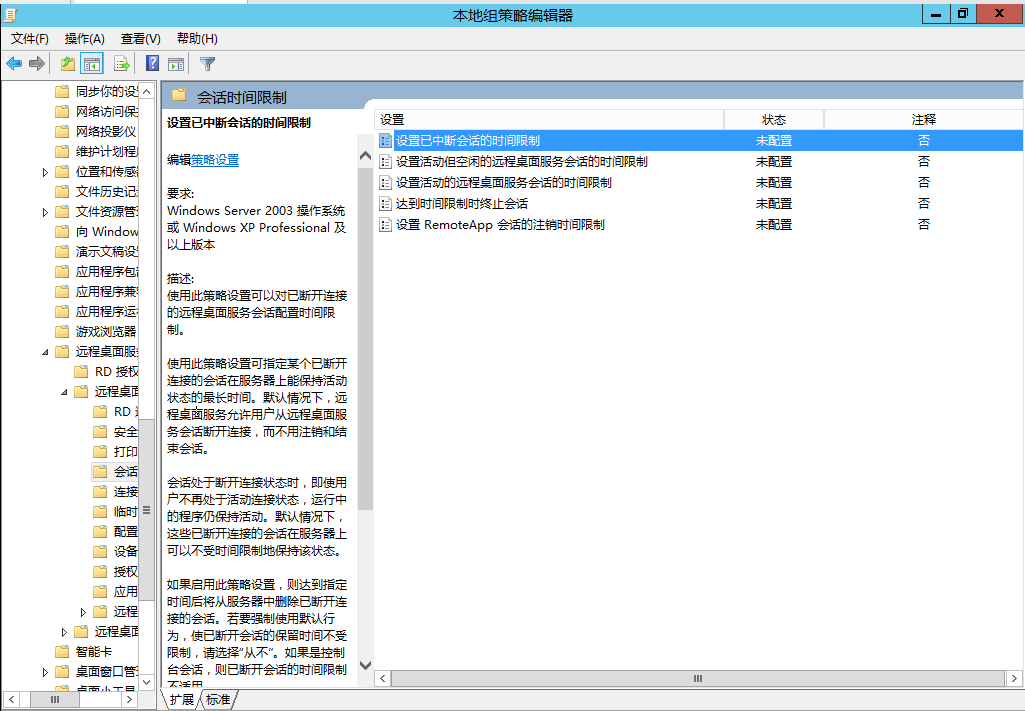Viewport: 1025px width, 711px height.
Task: Click the Export List toolbar icon
Action: [120, 63]
